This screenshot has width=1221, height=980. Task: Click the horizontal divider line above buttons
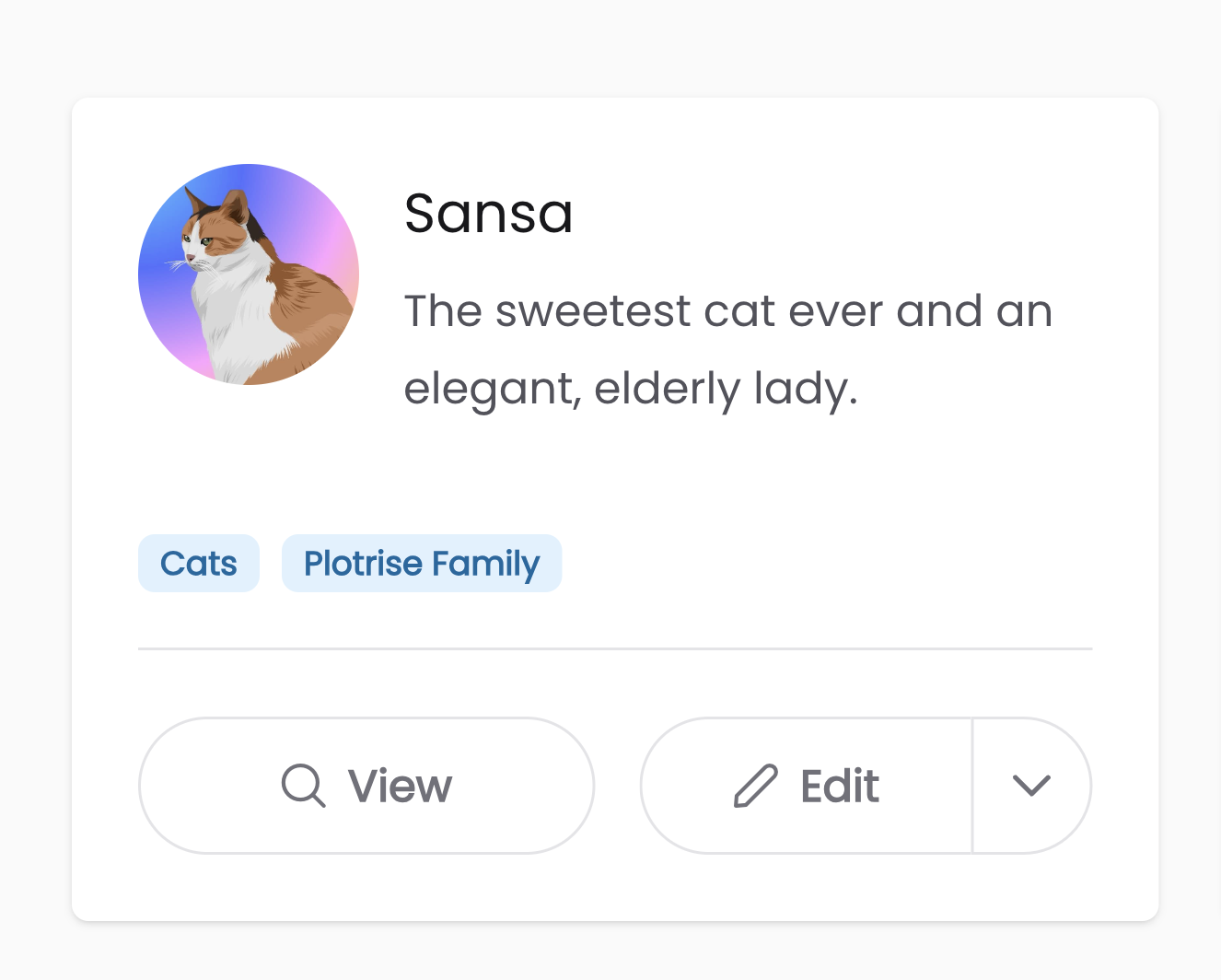pos(615,648)
